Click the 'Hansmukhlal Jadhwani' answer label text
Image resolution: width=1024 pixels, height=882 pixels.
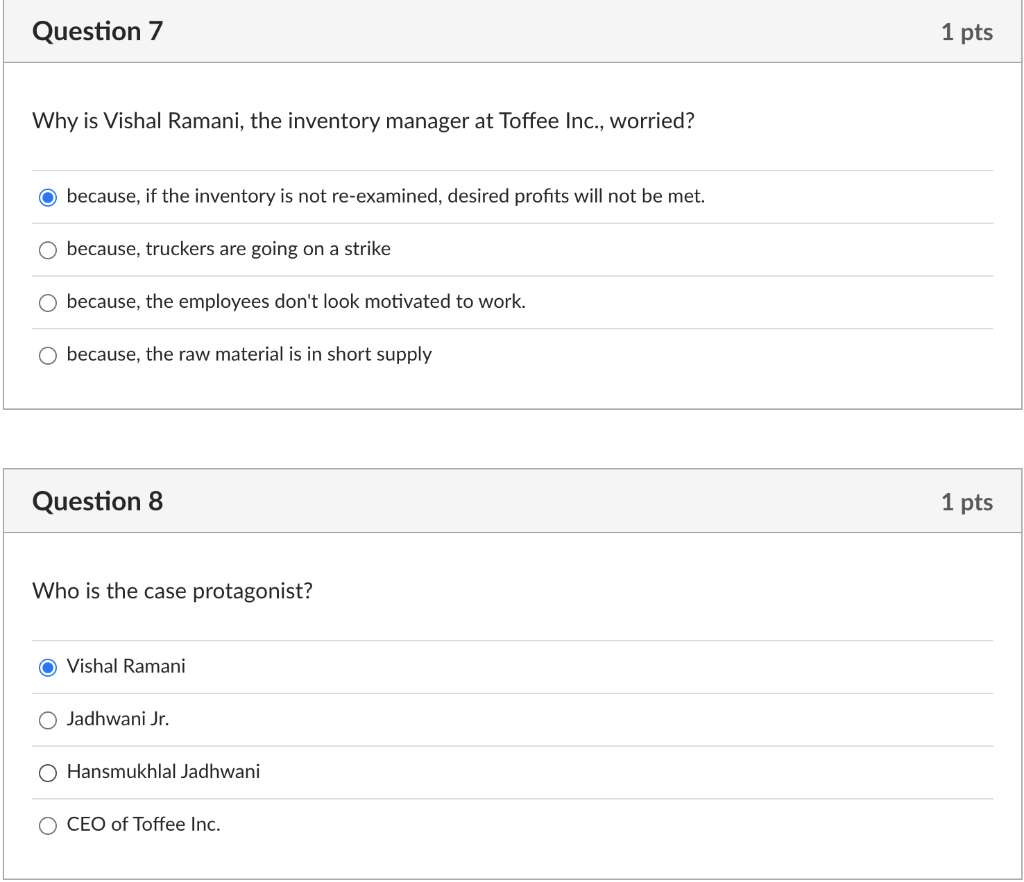pos(163,771)
